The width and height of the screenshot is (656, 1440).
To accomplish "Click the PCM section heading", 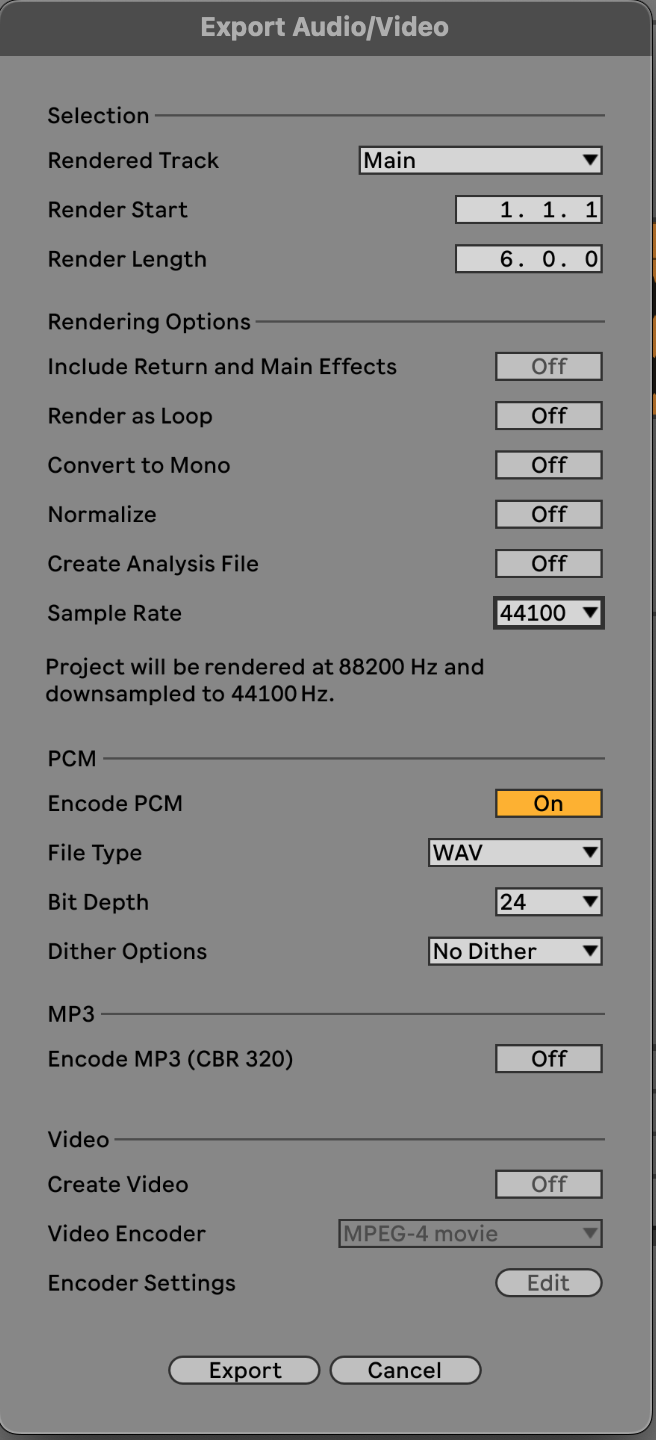I will (x=72, y=759).
